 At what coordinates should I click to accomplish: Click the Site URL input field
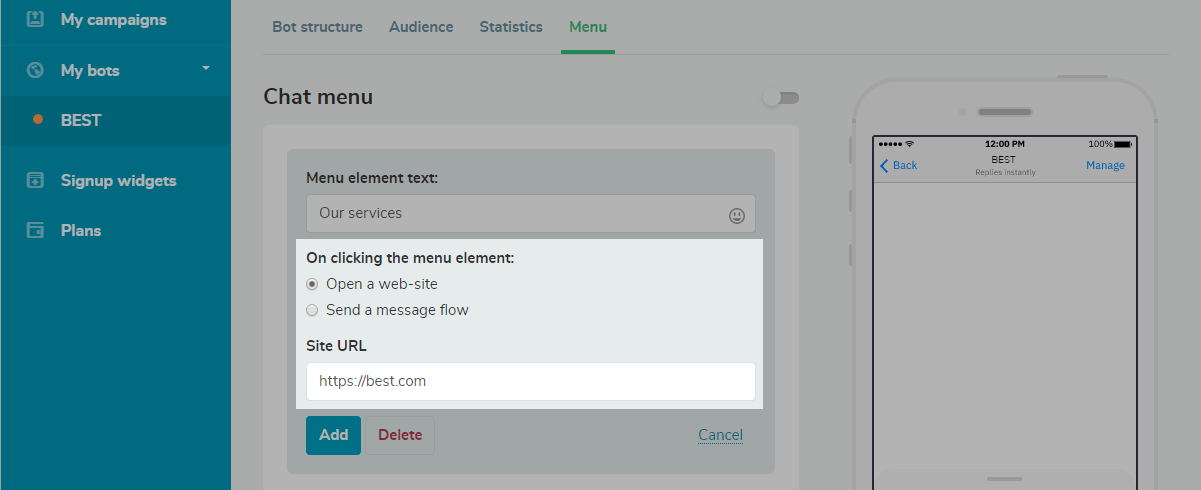click(x=530, y=381)
